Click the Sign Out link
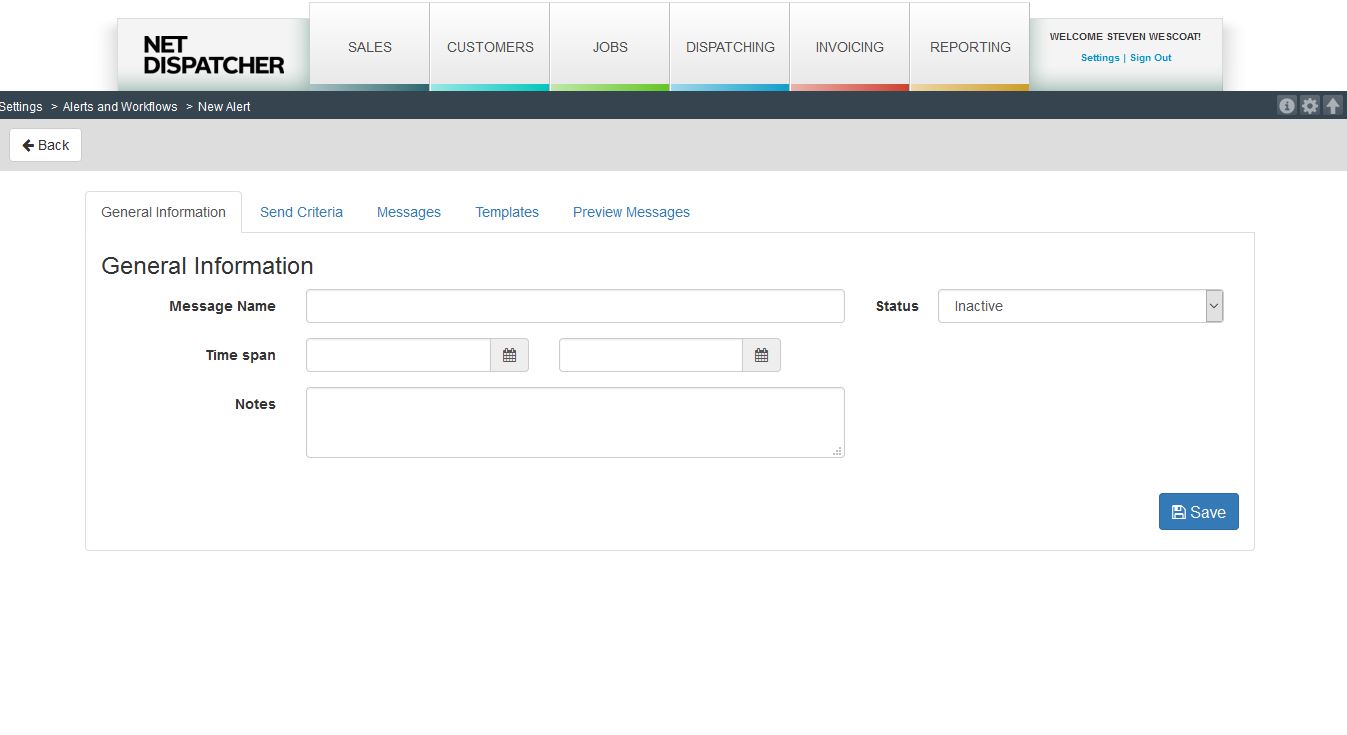 coord(1151,58)
